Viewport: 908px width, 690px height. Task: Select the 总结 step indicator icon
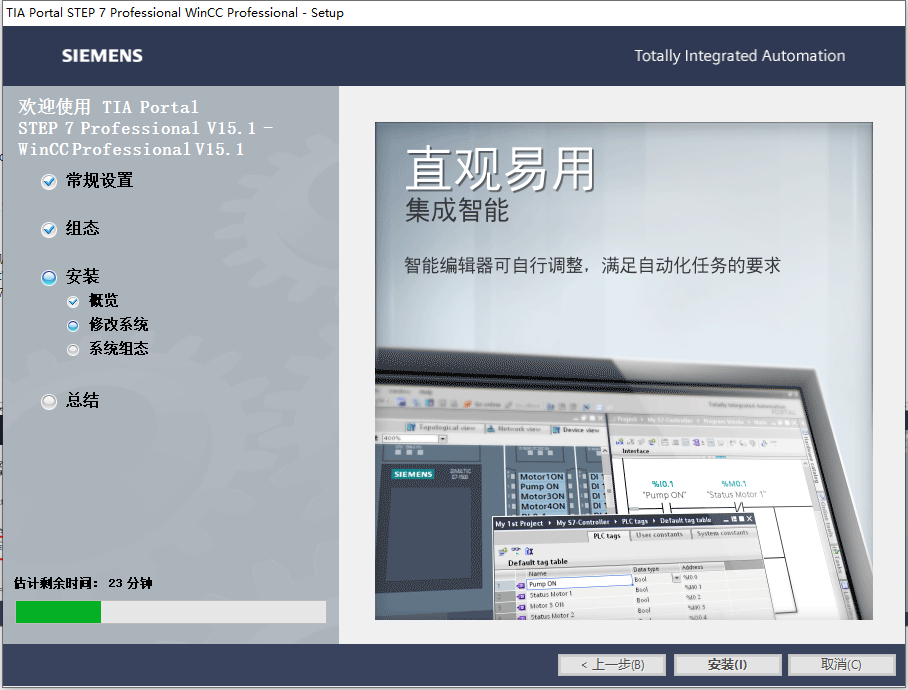pos(49,402)
